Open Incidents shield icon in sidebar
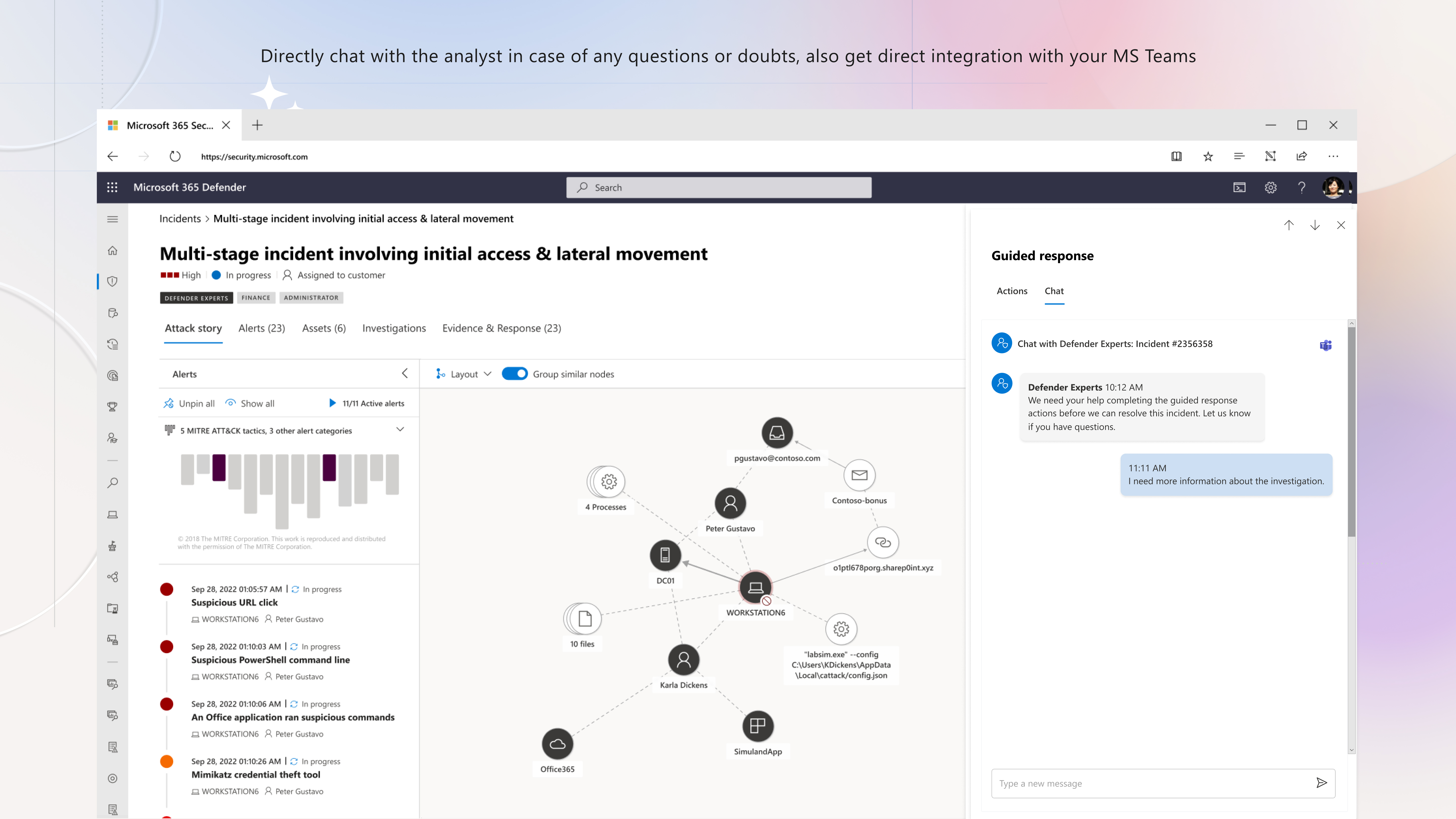The height and width of the screenshot is (819, 1456). (x=112, y=282)
